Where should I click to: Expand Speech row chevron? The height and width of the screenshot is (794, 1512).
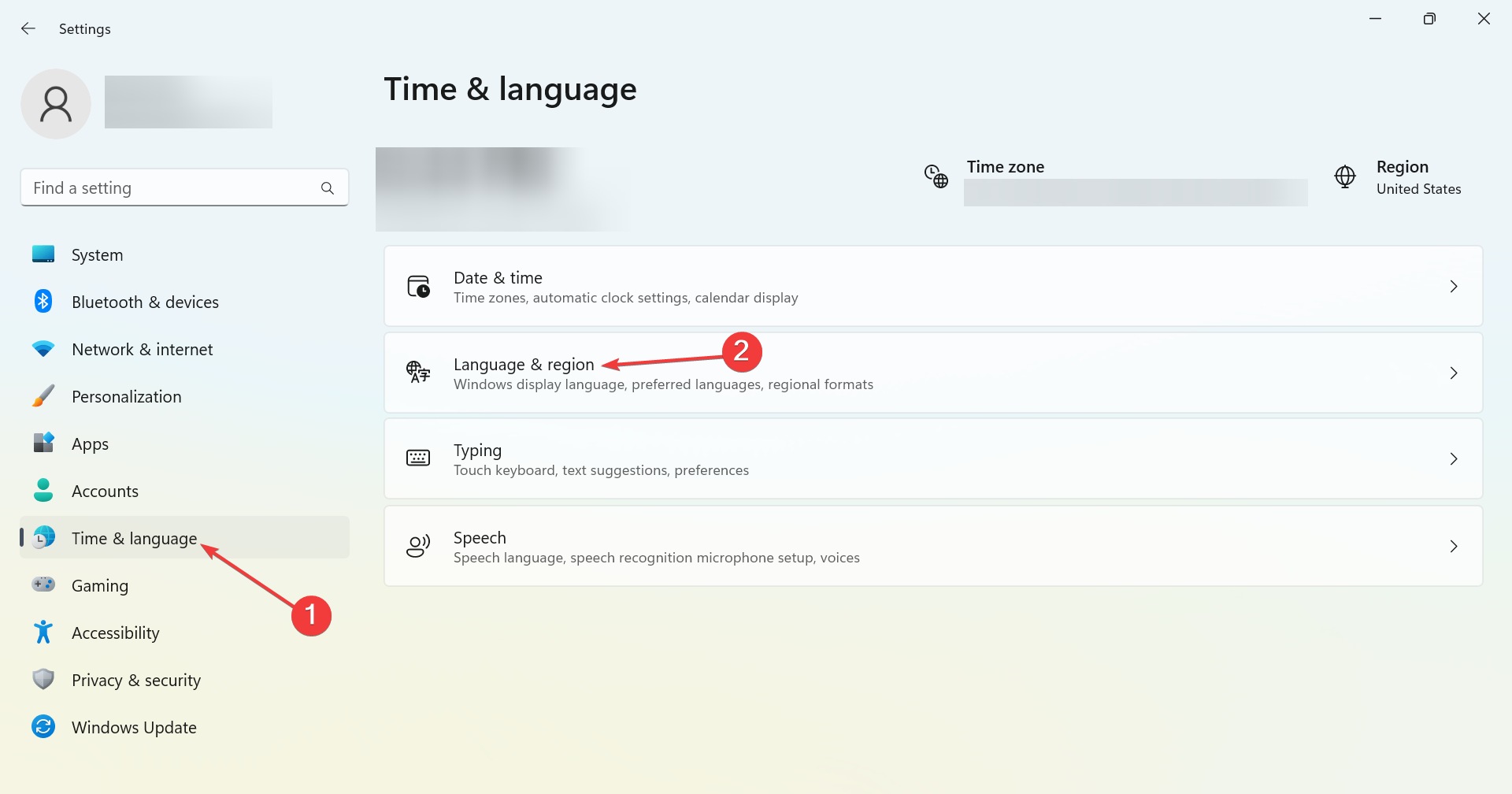coord(1454,547)
